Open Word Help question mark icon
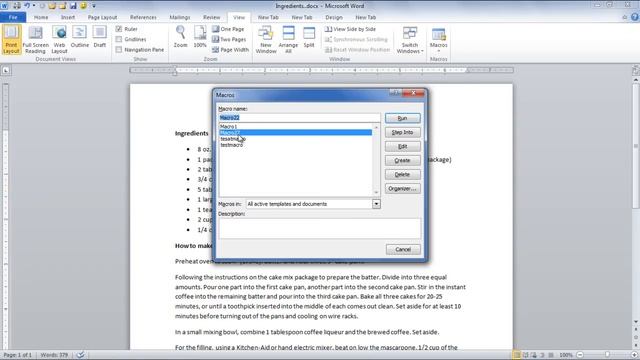The image size is (640, 360). pos(635,17)
